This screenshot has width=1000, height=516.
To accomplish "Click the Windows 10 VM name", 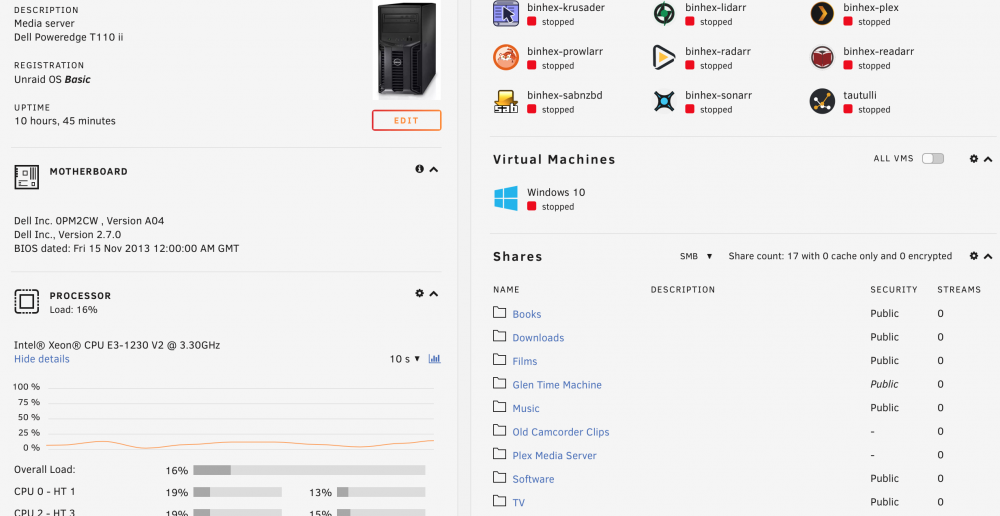I will (x=556, y=193).
